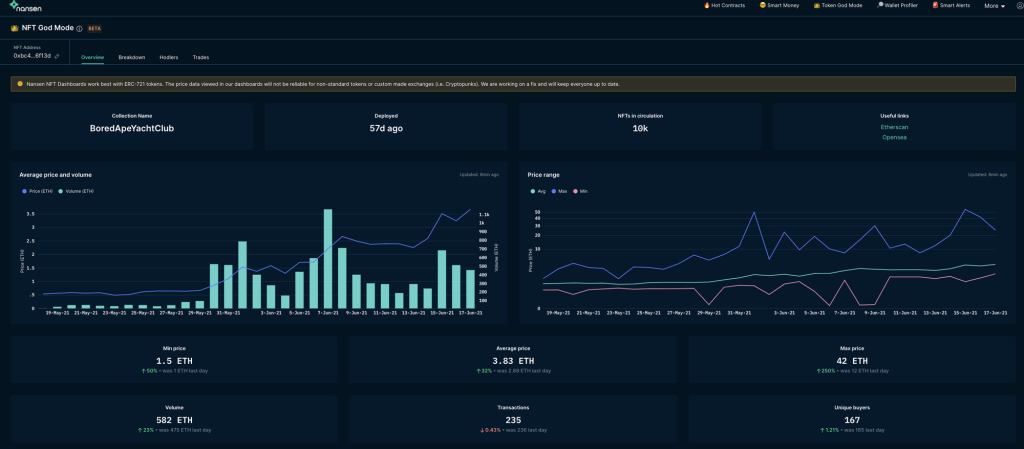
Task: Switch to the Trades tab
Action: pyautogui.click(x=200, y=57)
